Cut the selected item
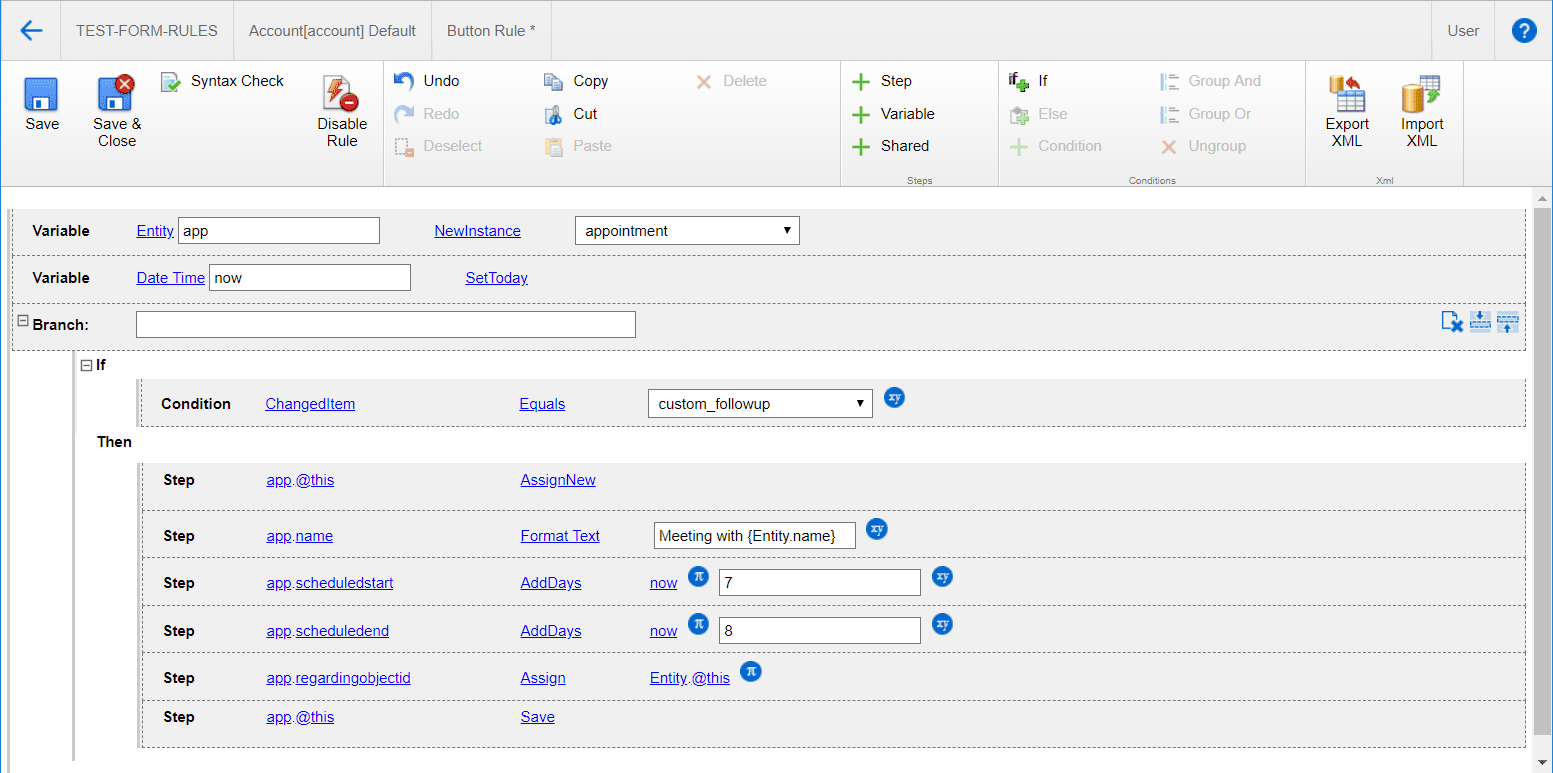Image resolution: width=1553 pixels, height=773 pixels. 570,114
